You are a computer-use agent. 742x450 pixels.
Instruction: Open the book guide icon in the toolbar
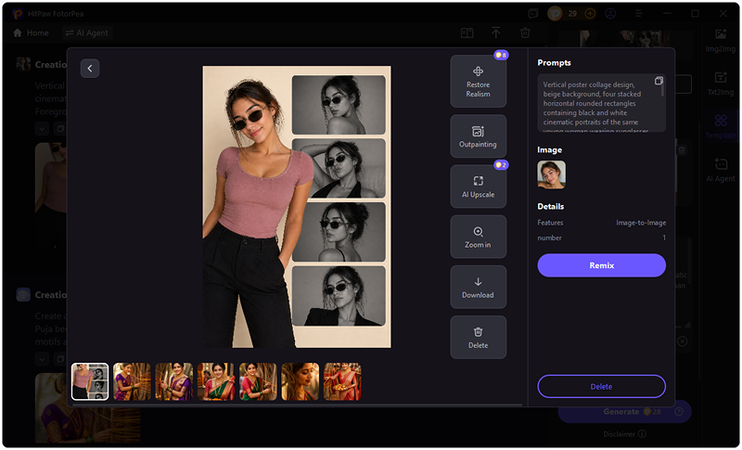[467, 33]
